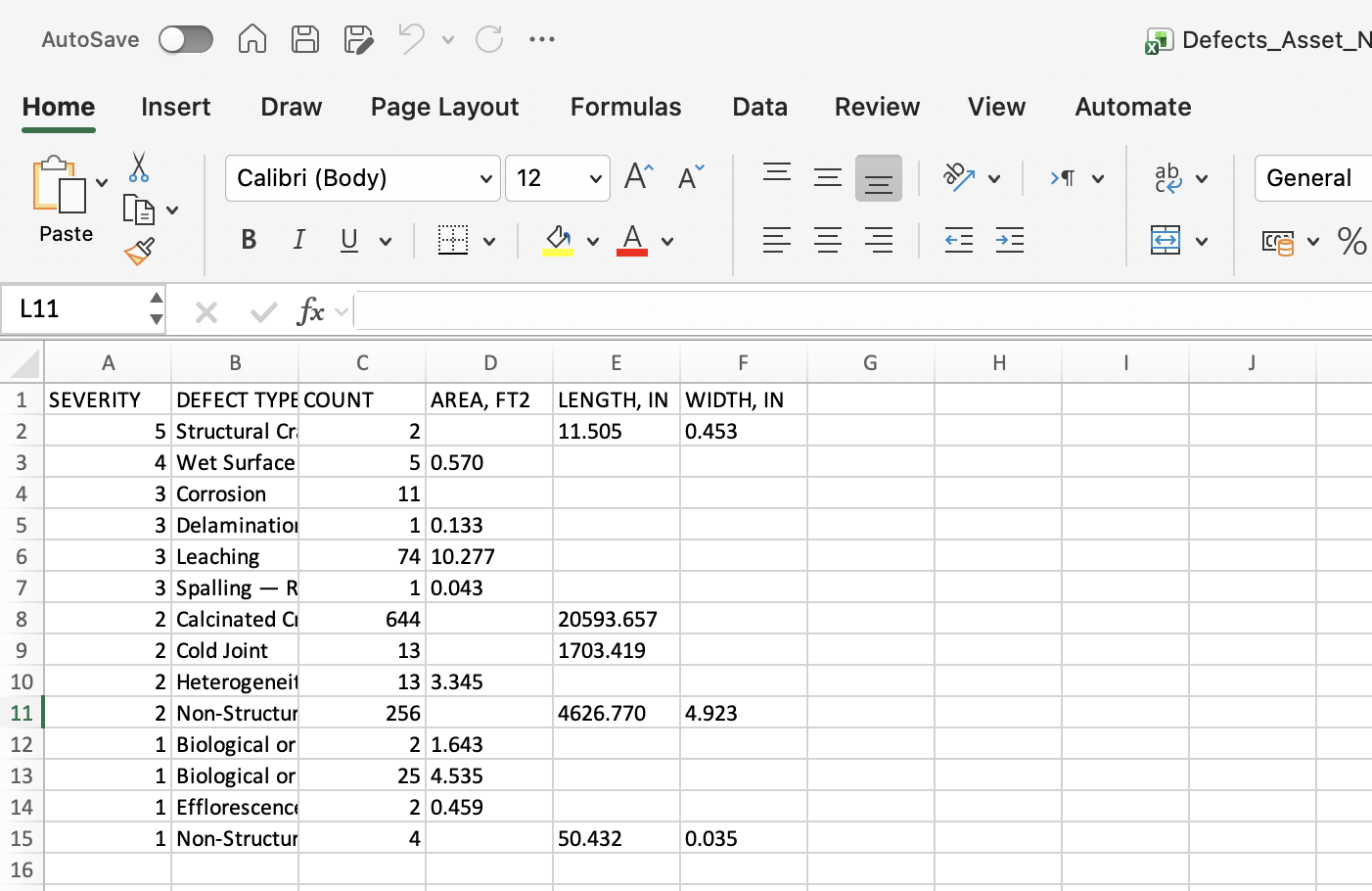
Task: Expand the Borders options arrow
Action: pos(489,241)
